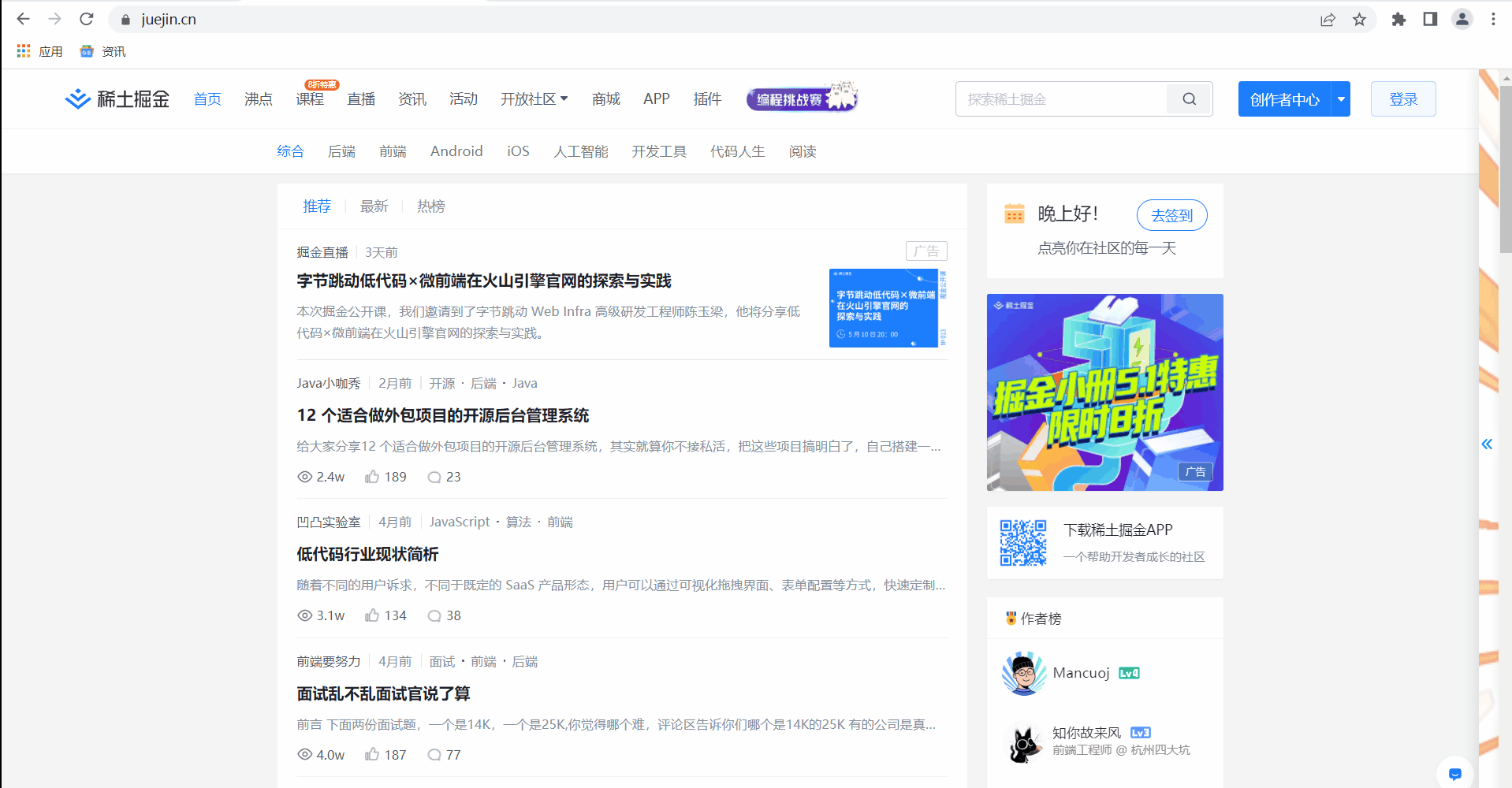1512x788 pixels.
Task: Bookmark this page with the star icon
Action: 1359,20
